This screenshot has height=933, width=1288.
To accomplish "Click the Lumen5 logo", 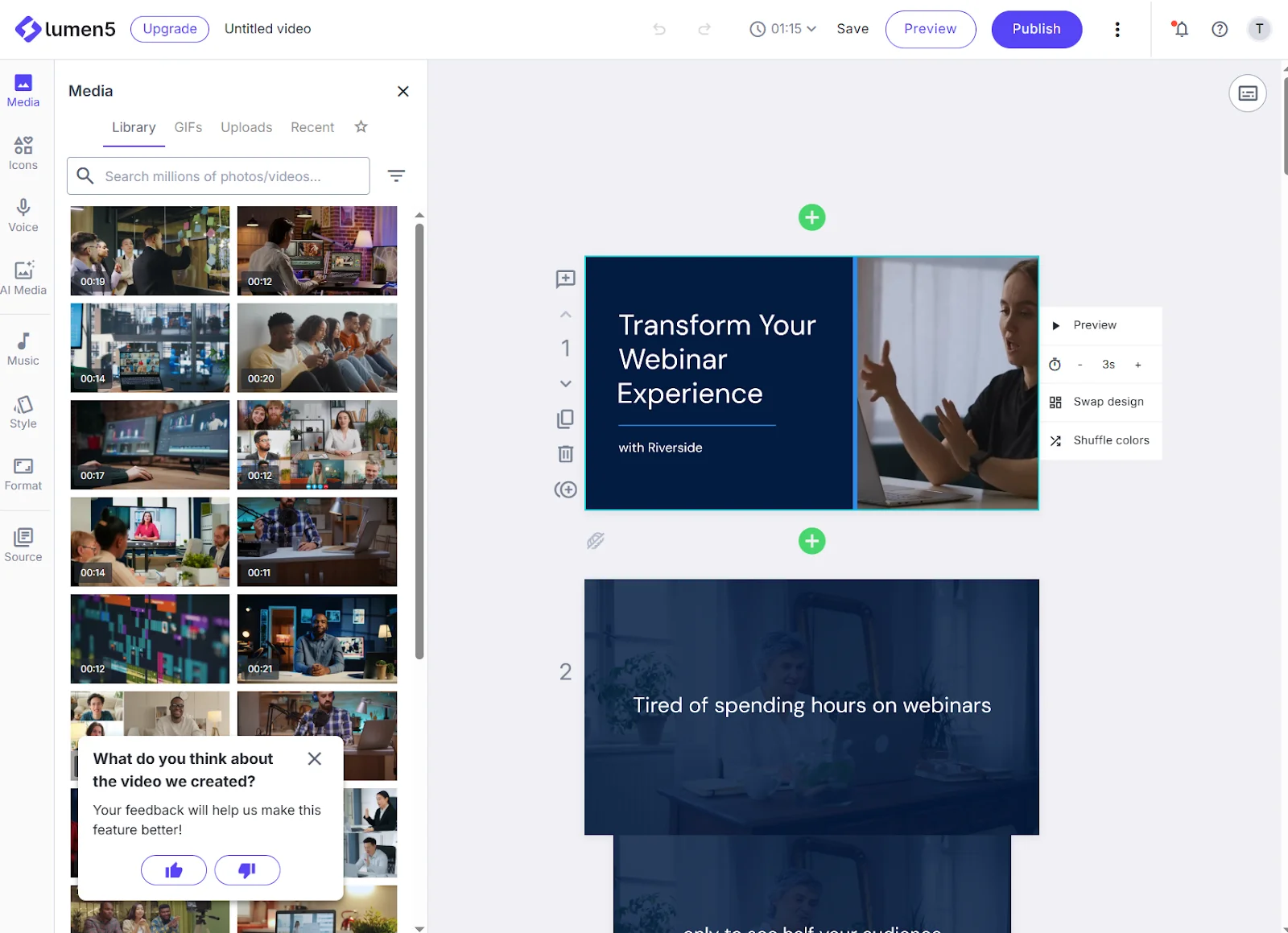I will pyautogui.click(x=65, y=29).
